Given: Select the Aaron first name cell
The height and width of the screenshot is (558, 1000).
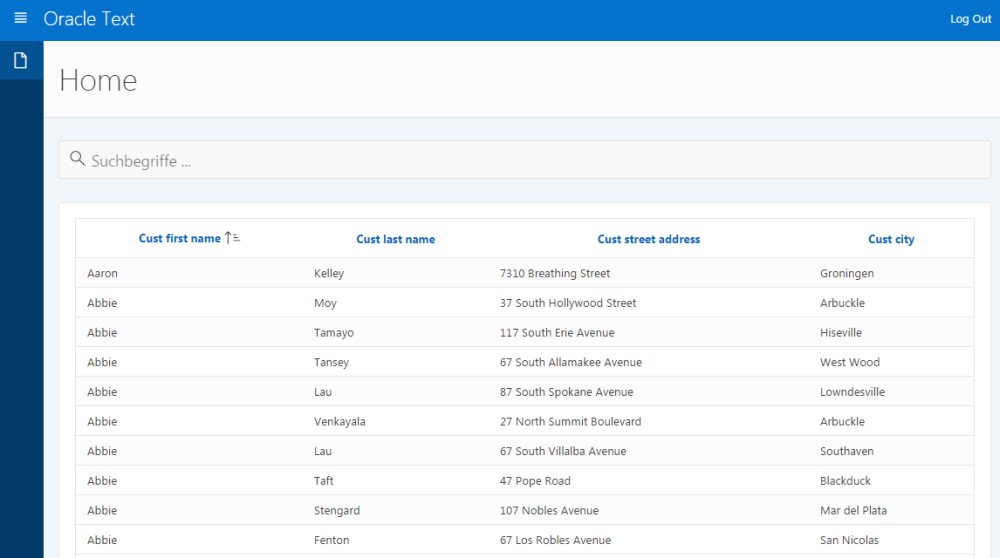Looking at the screenshot, I should click(102, 273).
